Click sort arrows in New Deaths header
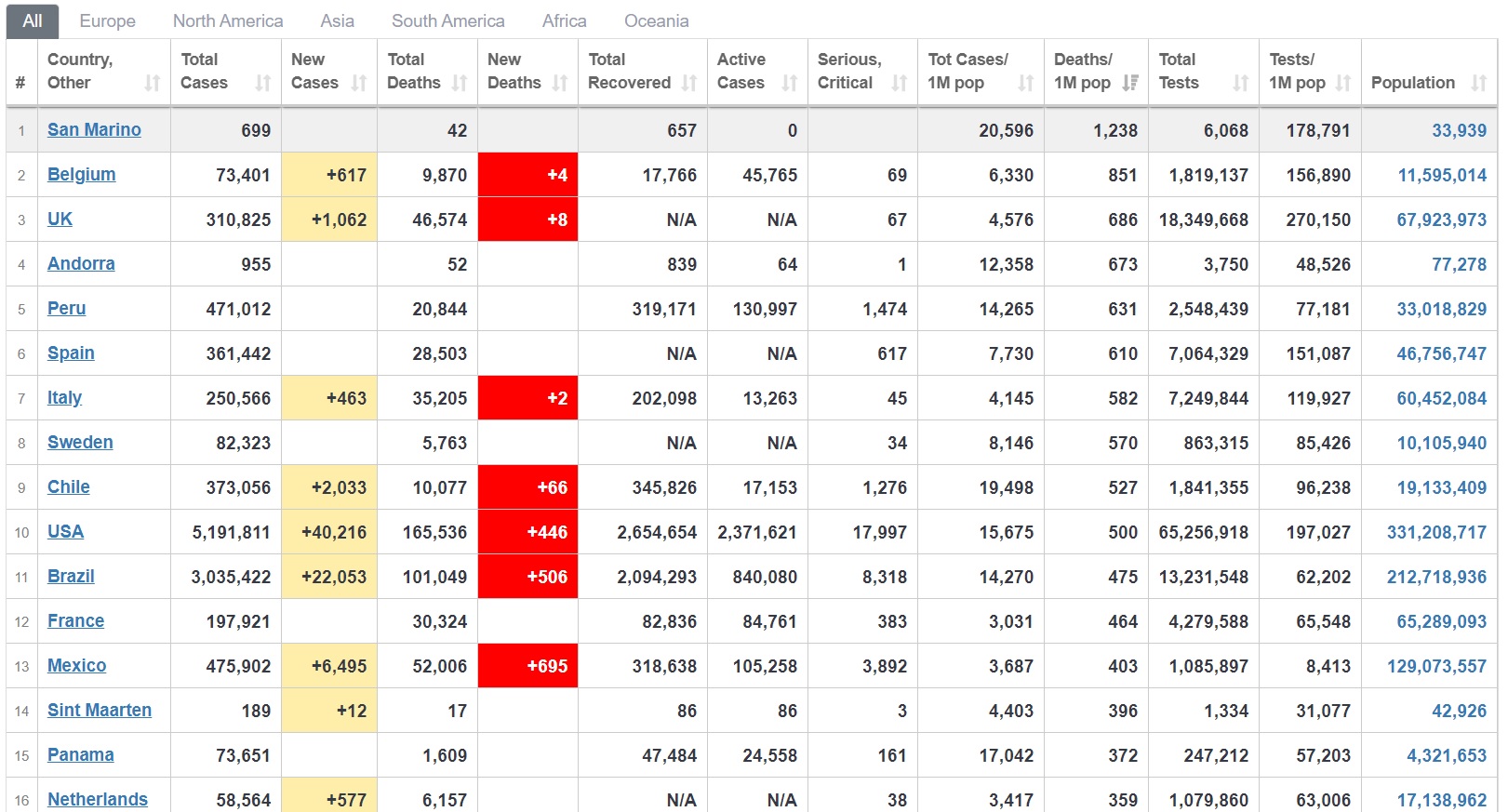The height and width of the screenshot is (812, 1508). pos(560,84)
